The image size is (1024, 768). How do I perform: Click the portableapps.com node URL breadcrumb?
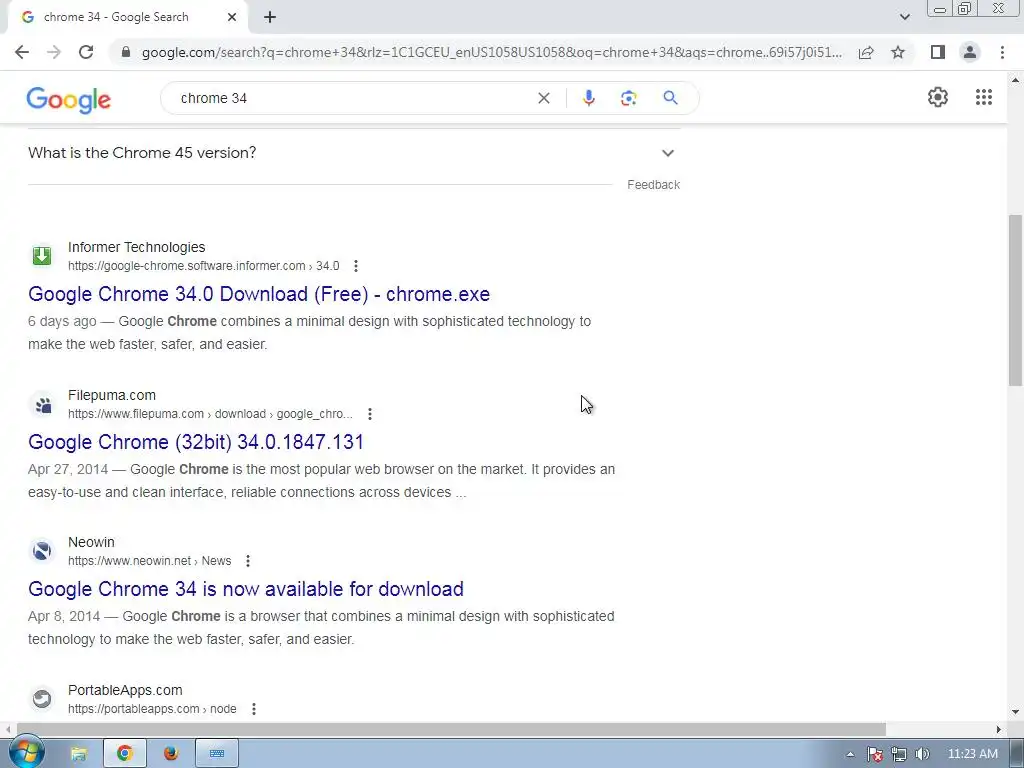click(152, 709)
